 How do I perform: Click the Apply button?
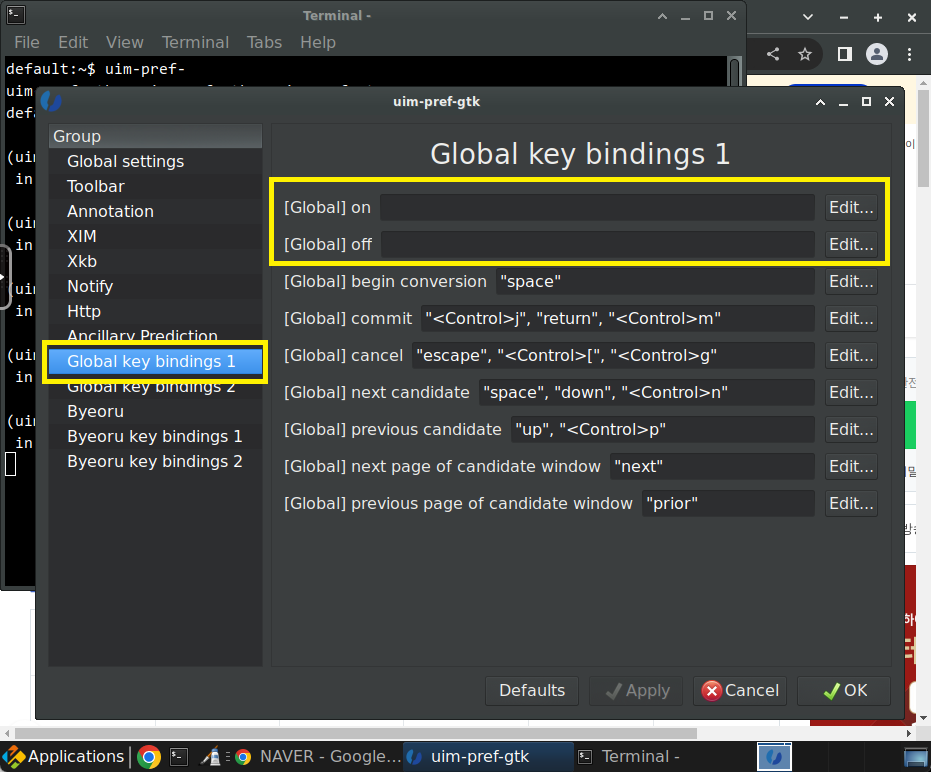pyautogui.click(x=636, y=691)
